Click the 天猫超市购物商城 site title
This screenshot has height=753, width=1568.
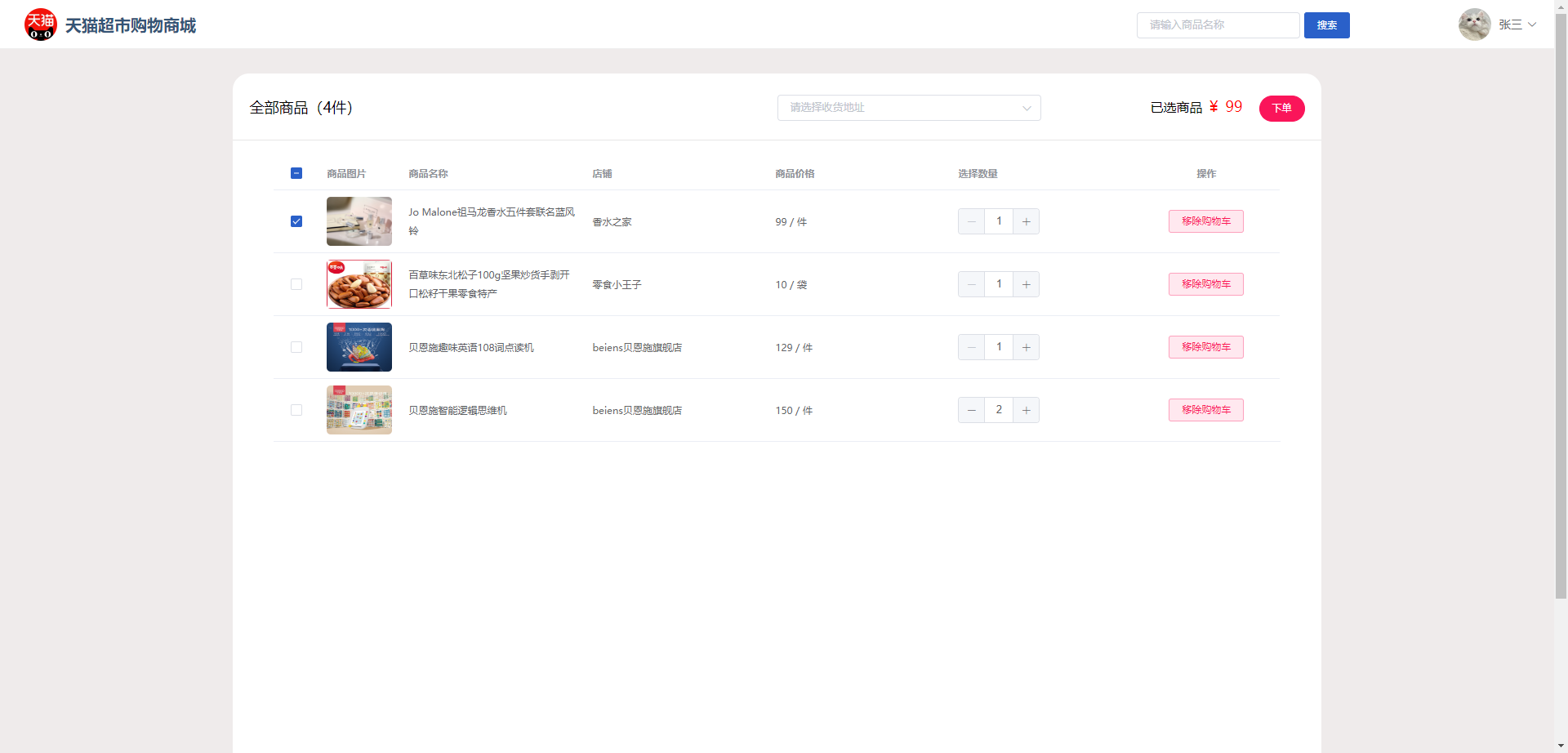tap(131, 25)
